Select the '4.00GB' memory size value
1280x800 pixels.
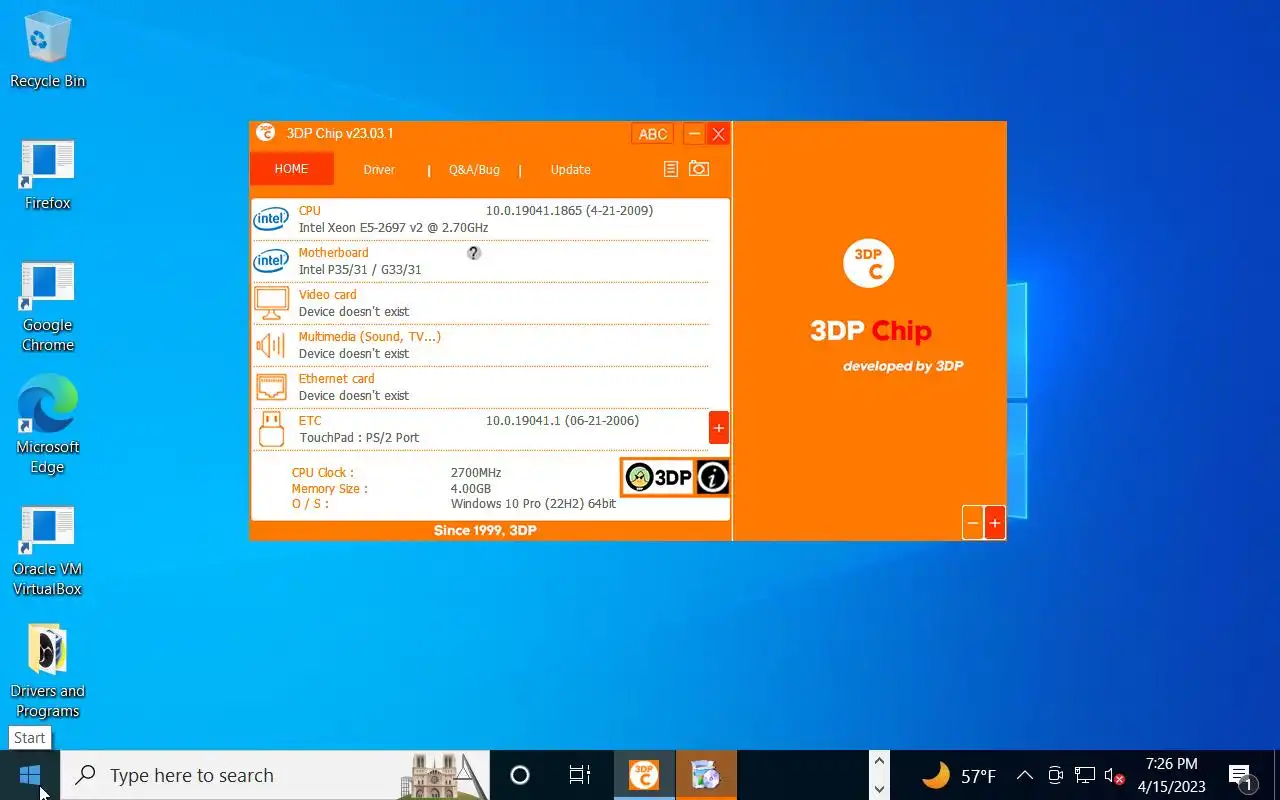(x=471, y=489)
